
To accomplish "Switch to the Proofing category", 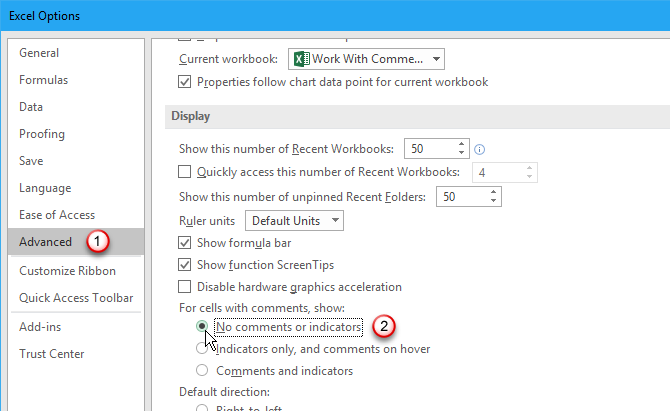I will 42,134.
